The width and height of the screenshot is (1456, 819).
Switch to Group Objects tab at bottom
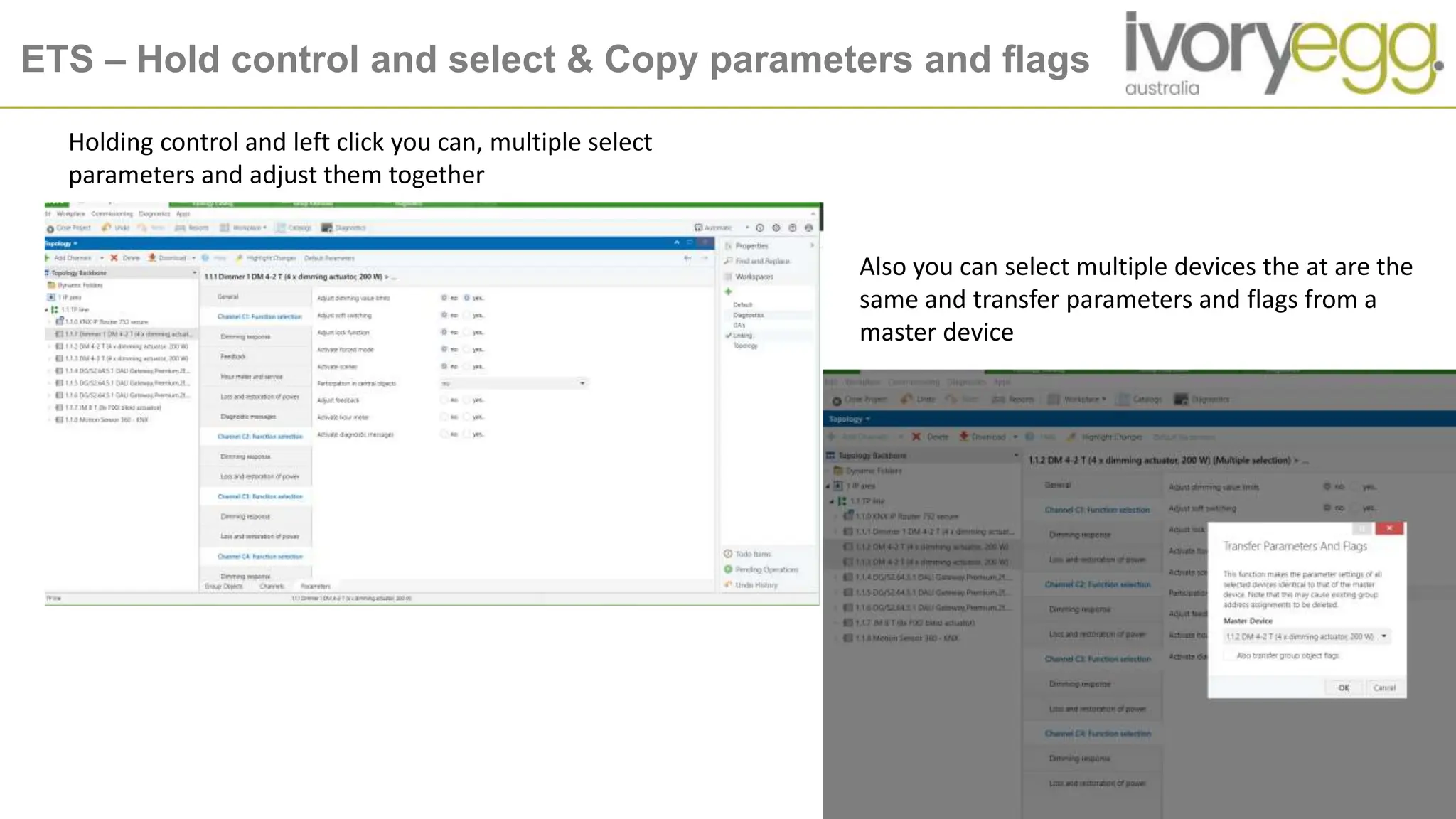pos(224,587)
